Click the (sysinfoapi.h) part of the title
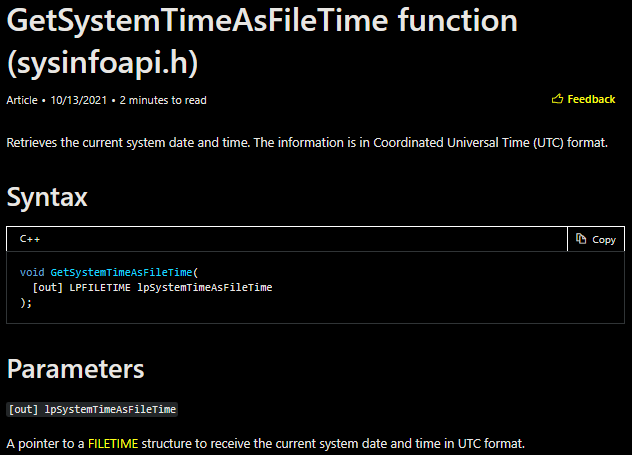Screen dimensions: 632x455 pyautogui.click(x=103, y=62)
